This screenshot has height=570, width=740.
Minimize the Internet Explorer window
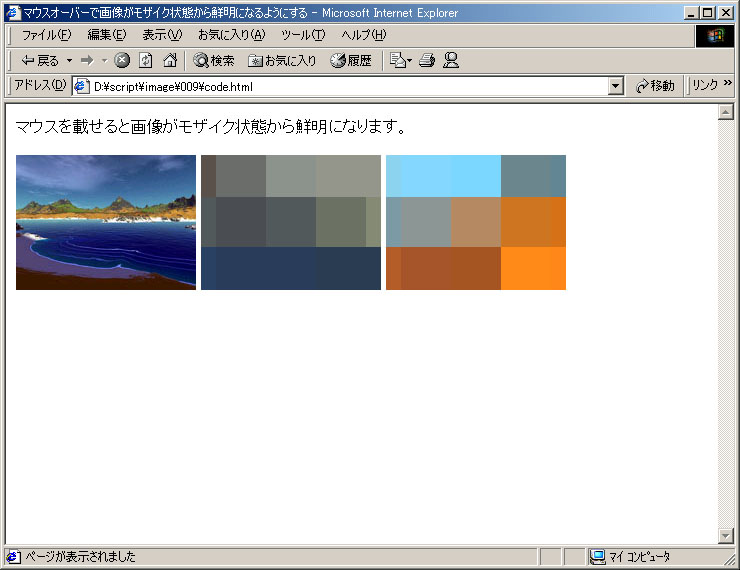[x=691, y=13]
